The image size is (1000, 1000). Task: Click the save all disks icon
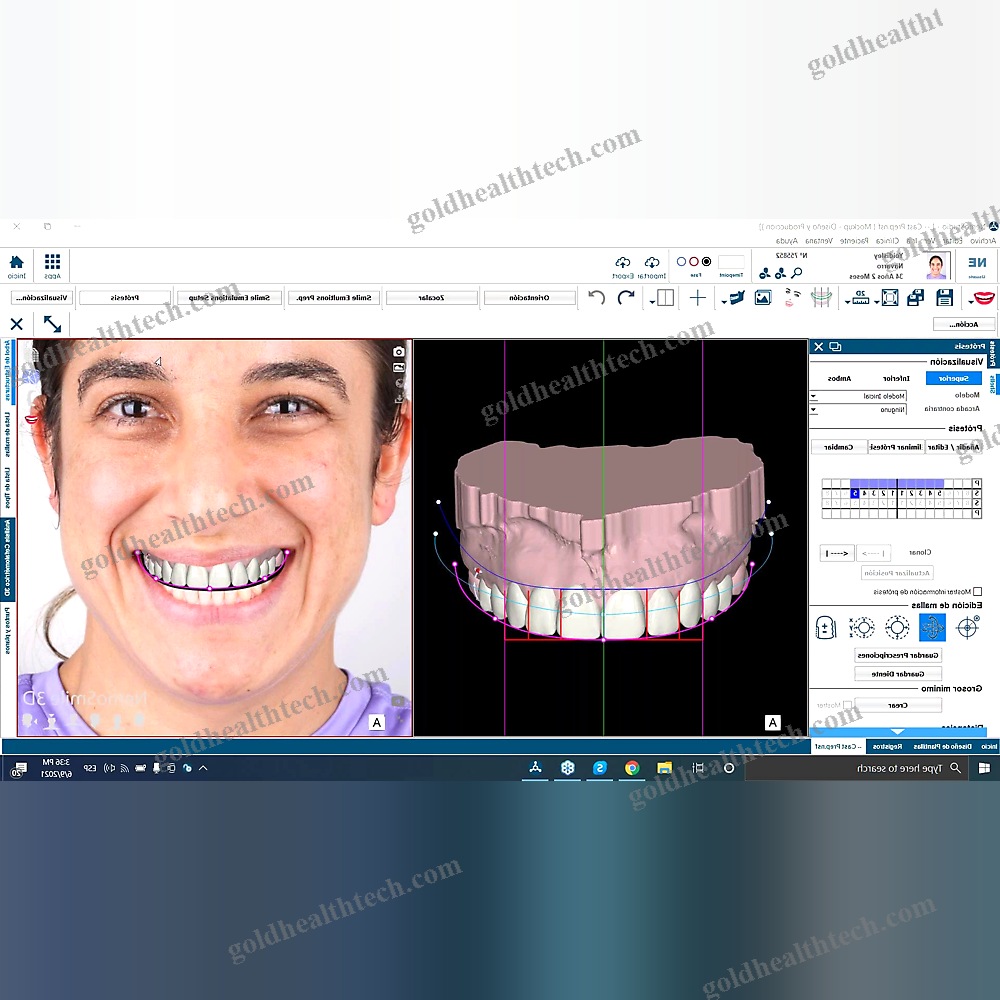click(915, 298)
